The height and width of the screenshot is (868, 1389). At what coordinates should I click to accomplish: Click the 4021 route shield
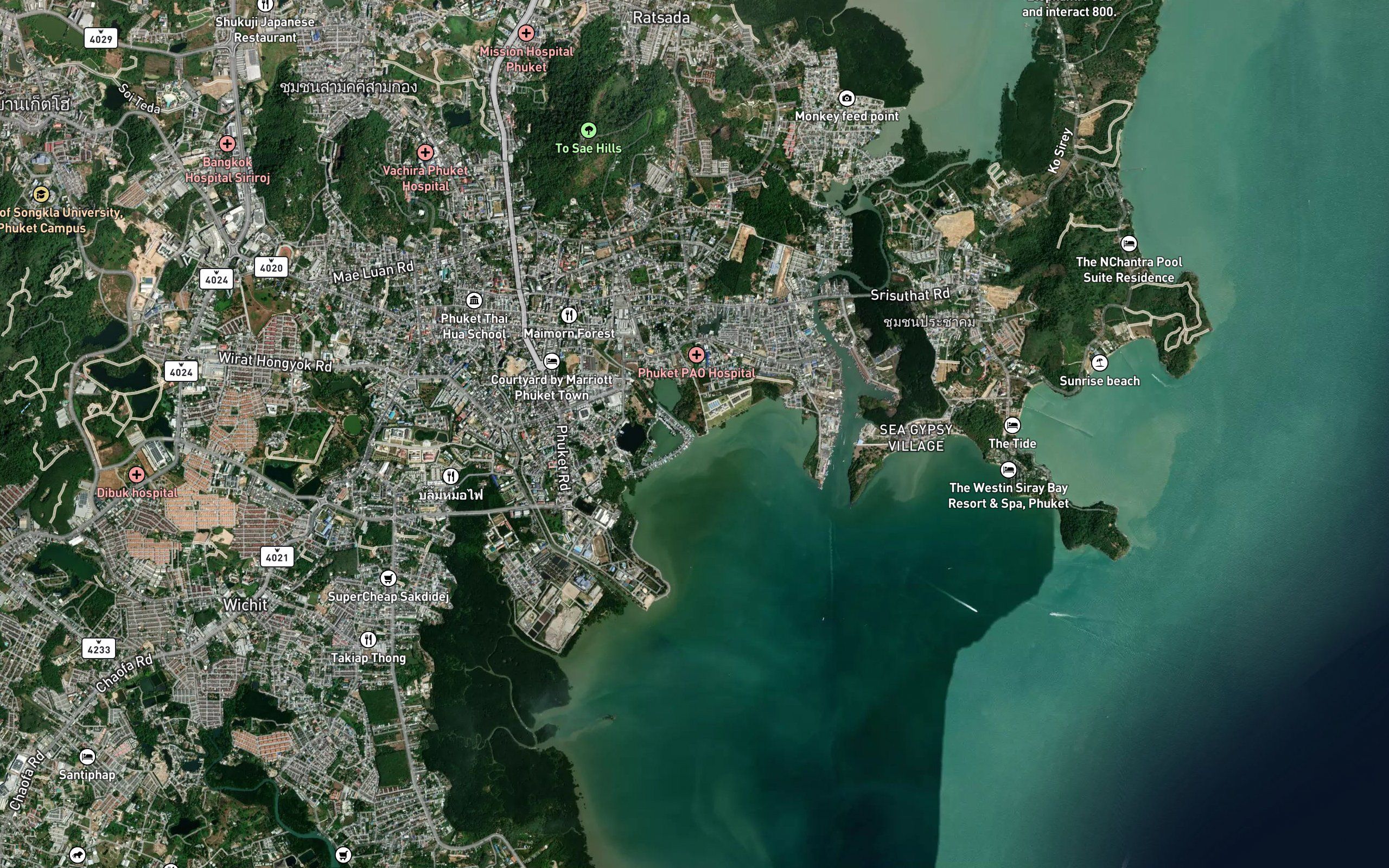pos(277,556)
